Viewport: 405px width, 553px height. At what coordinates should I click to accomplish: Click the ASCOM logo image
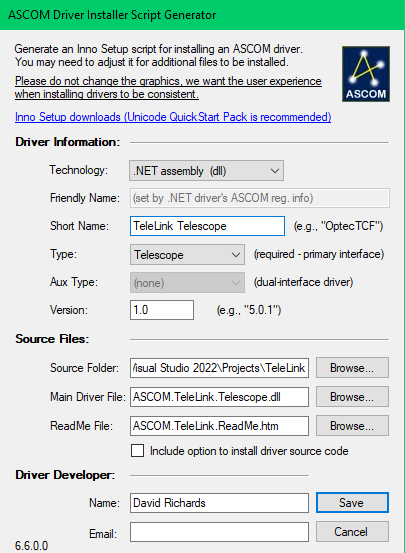(x=366, y=74)
